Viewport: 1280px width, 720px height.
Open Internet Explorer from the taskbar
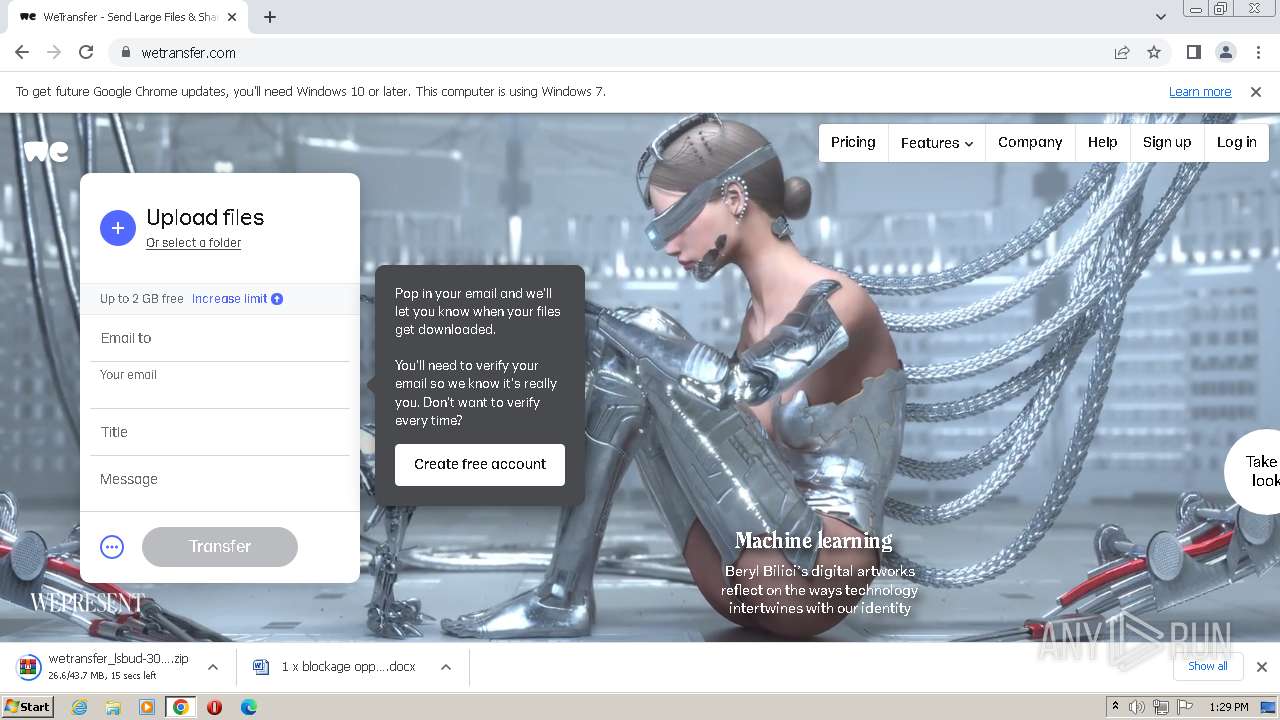tap(80, 707)
